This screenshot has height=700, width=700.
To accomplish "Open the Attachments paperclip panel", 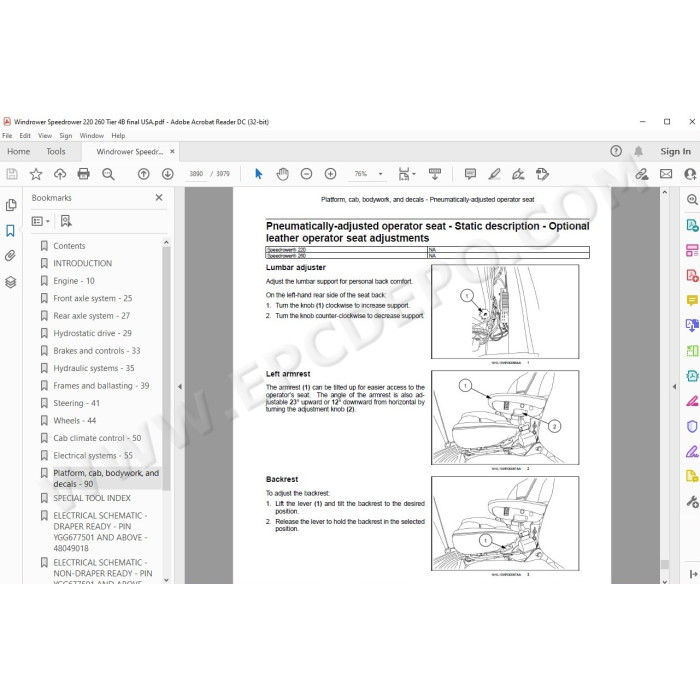I will 10,256.
